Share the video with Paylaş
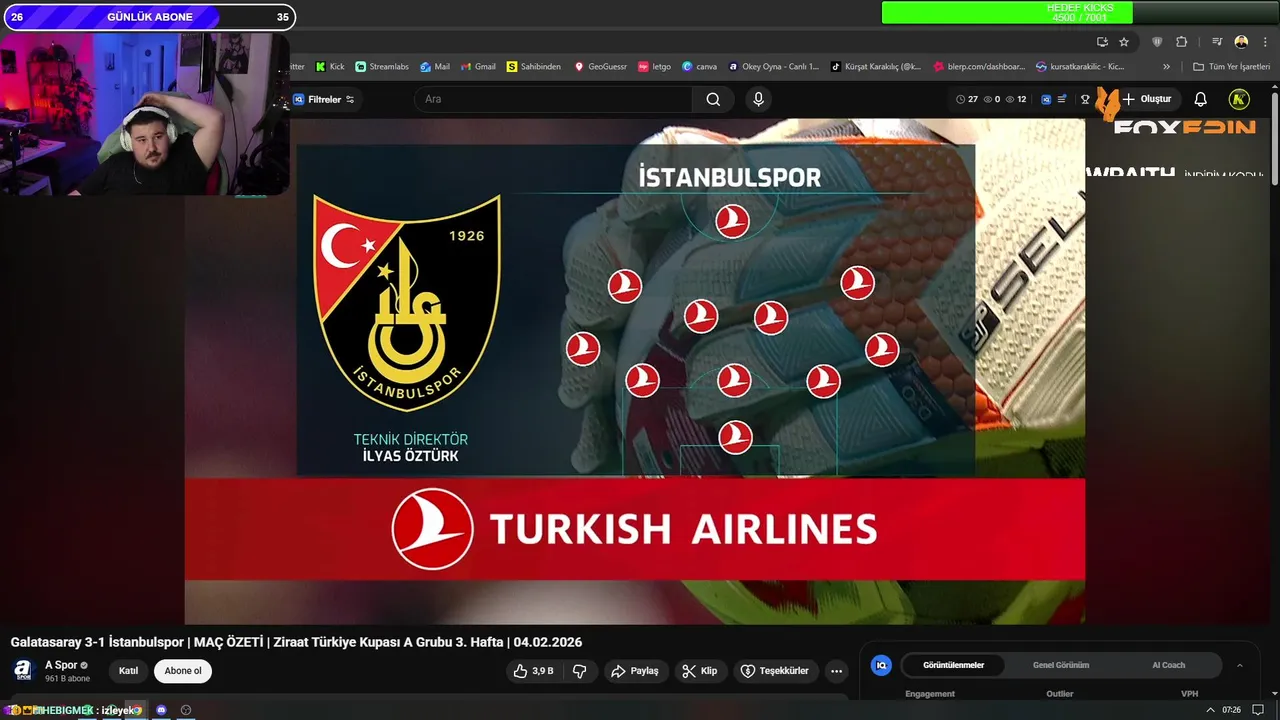 coord(635,671)
